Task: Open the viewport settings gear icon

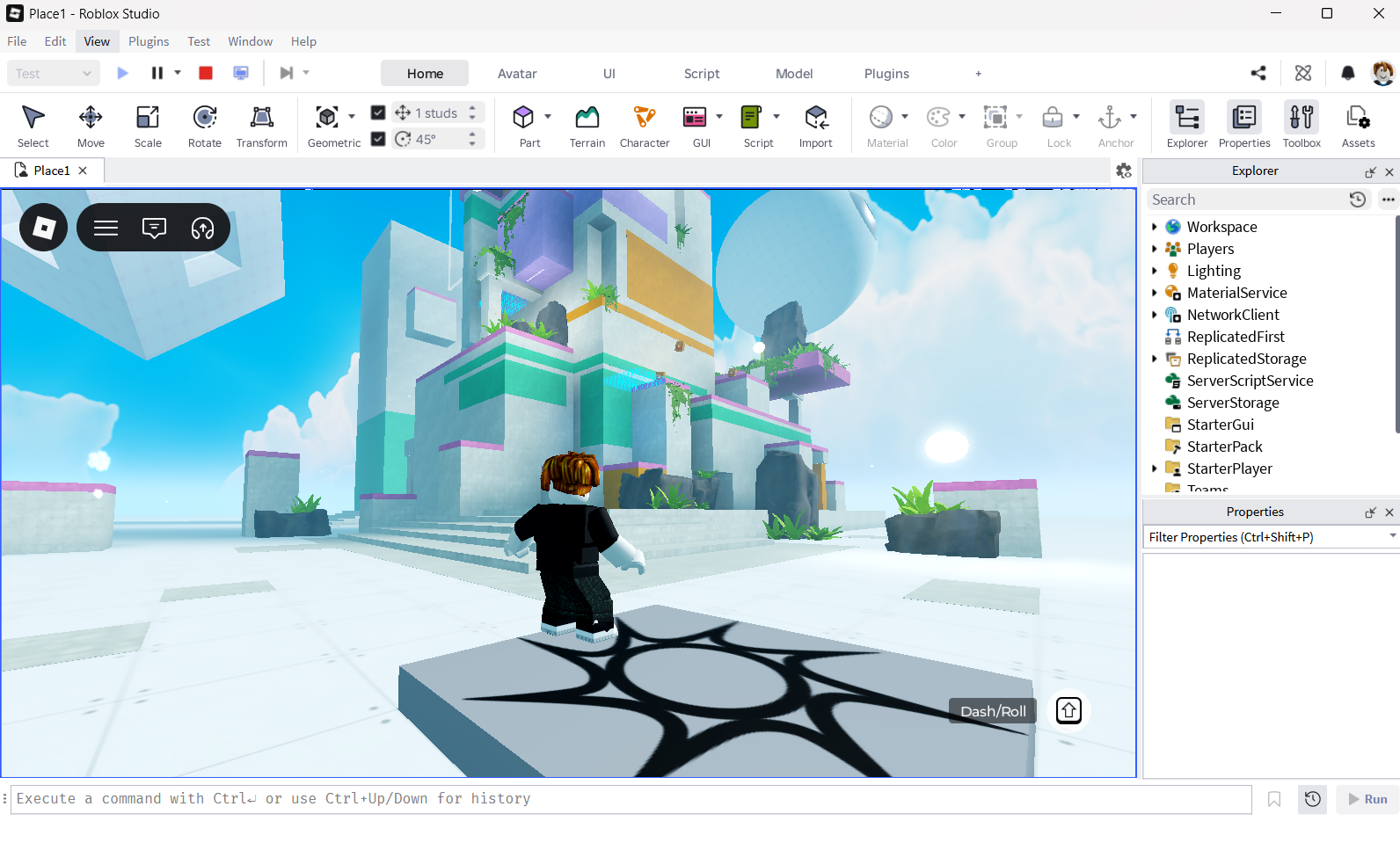Action: [1124, 171]
